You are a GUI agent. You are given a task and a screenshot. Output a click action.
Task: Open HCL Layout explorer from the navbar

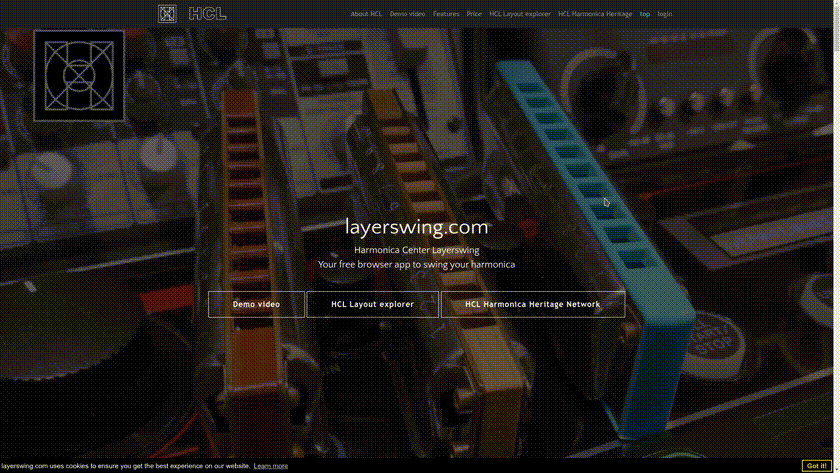point(520,14)
